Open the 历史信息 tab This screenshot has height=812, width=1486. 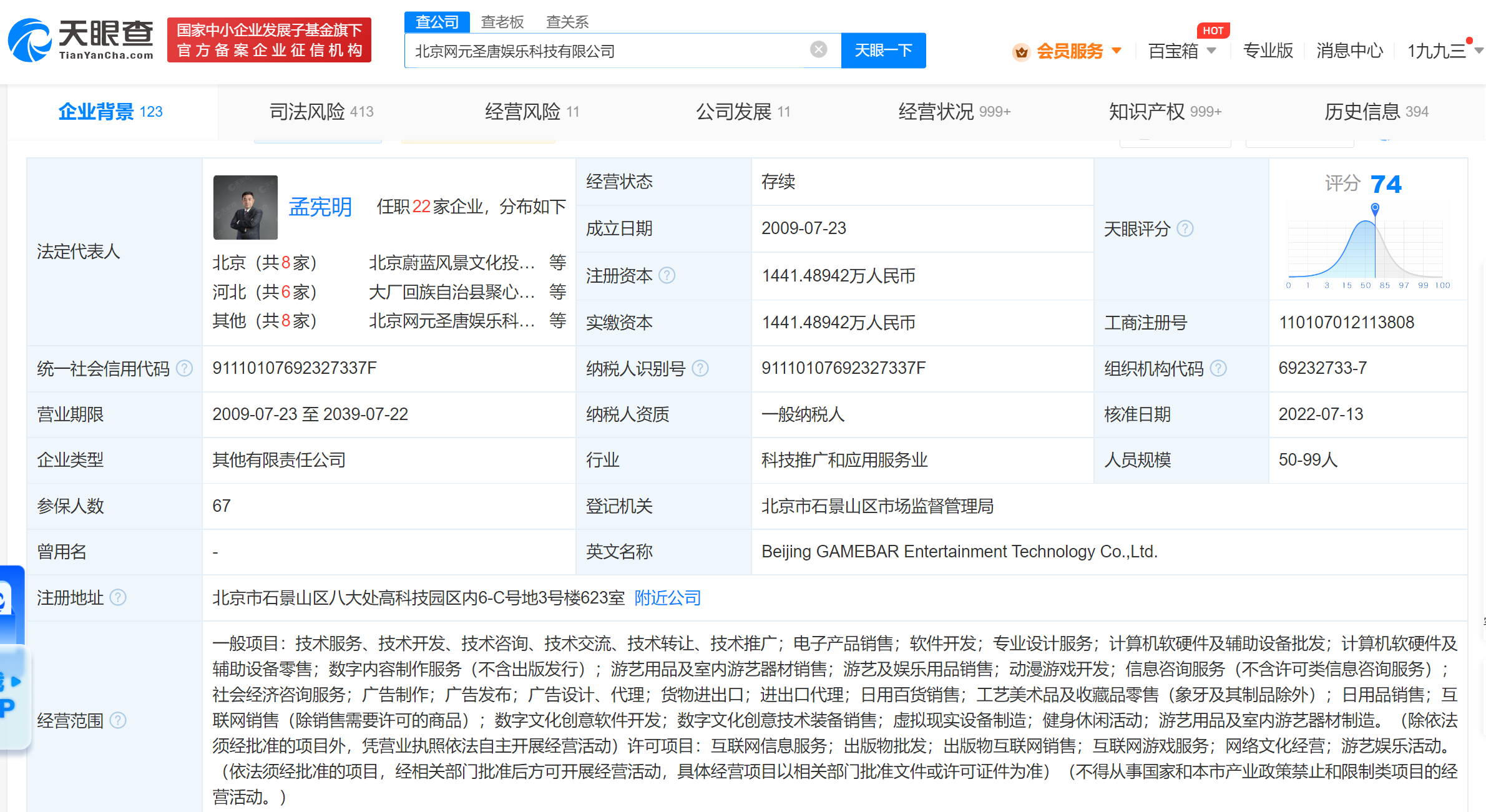click(1376, 112)
